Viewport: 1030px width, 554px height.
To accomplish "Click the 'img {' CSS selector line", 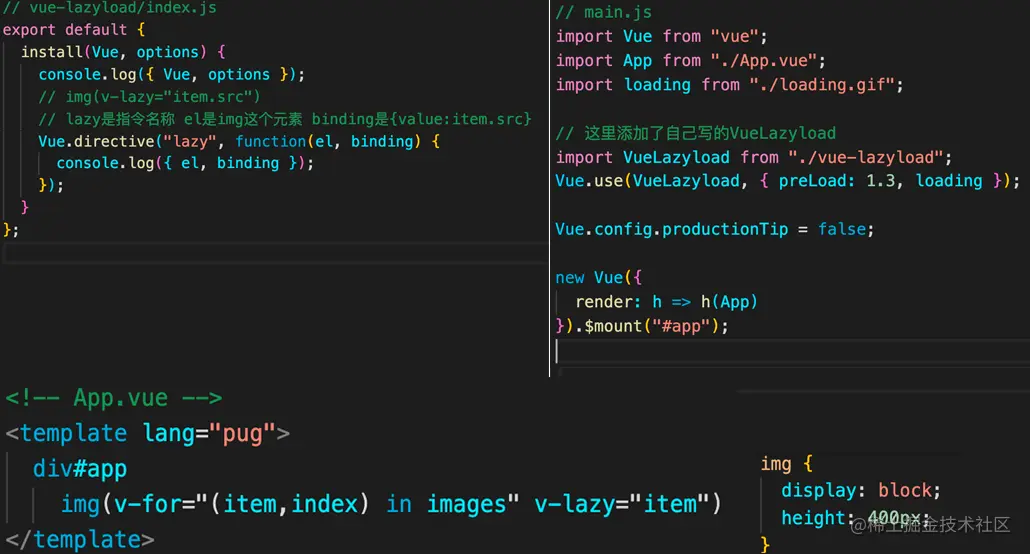I will click(x=786, y=463).
